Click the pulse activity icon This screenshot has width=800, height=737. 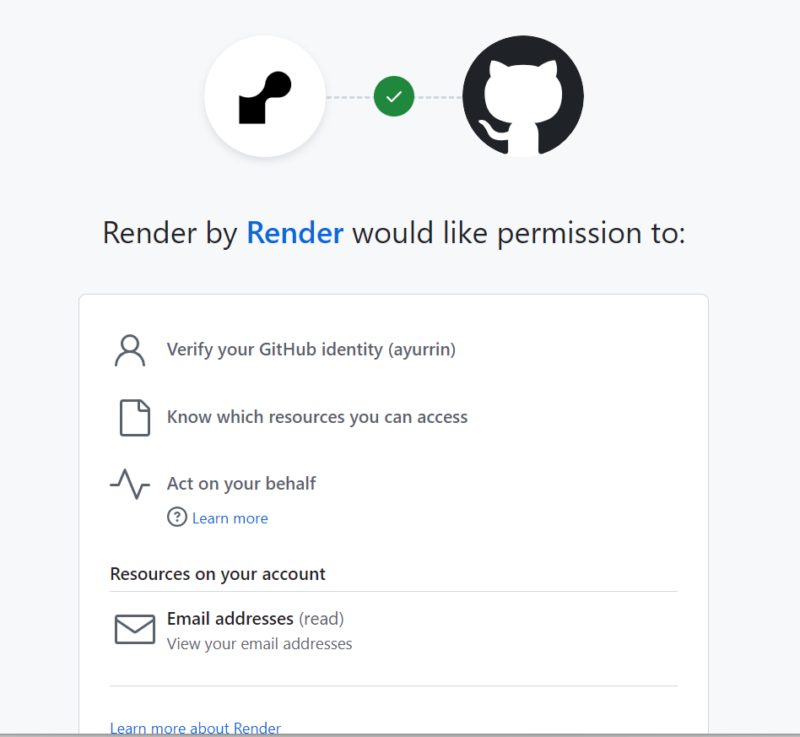[x=130, y=484]
